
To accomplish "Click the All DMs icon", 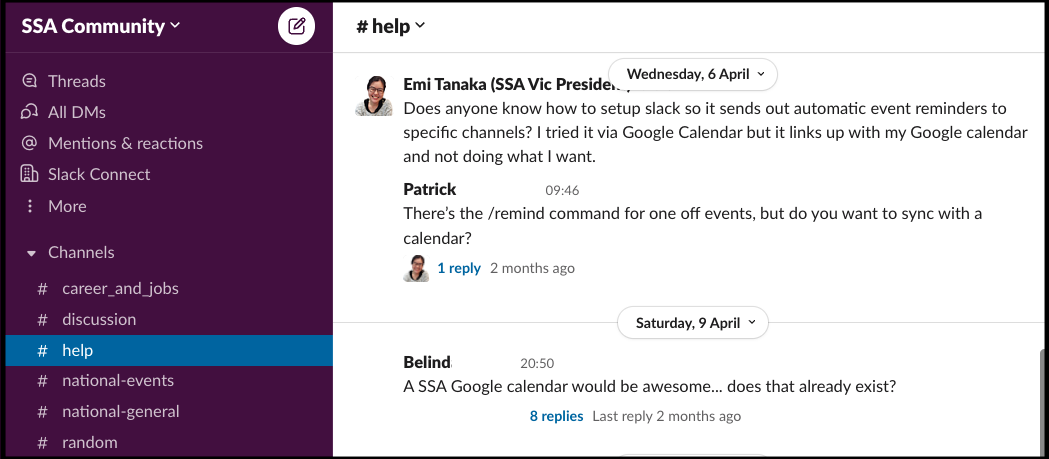I will pyautogui.click(x=29, y=112).
